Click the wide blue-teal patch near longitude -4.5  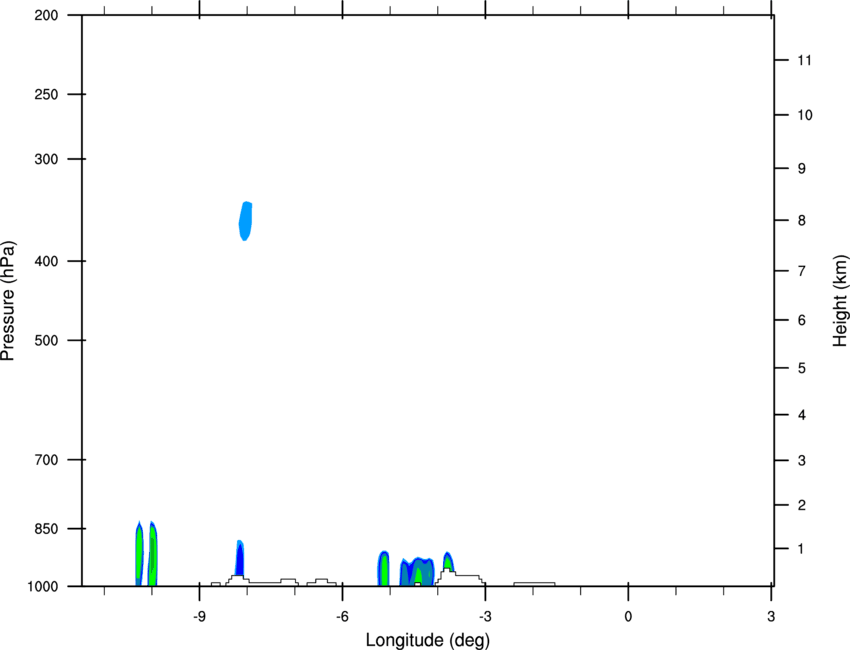click(417, 571)
